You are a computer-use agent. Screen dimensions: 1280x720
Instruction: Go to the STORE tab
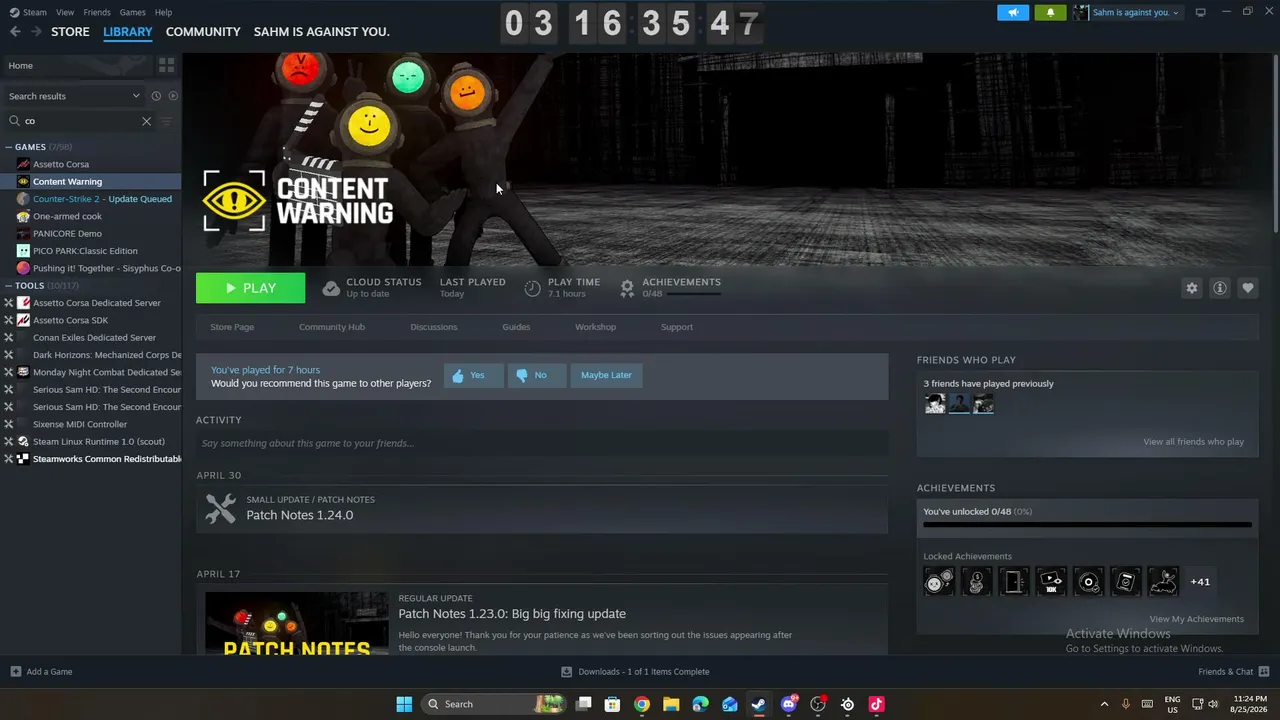70,32
